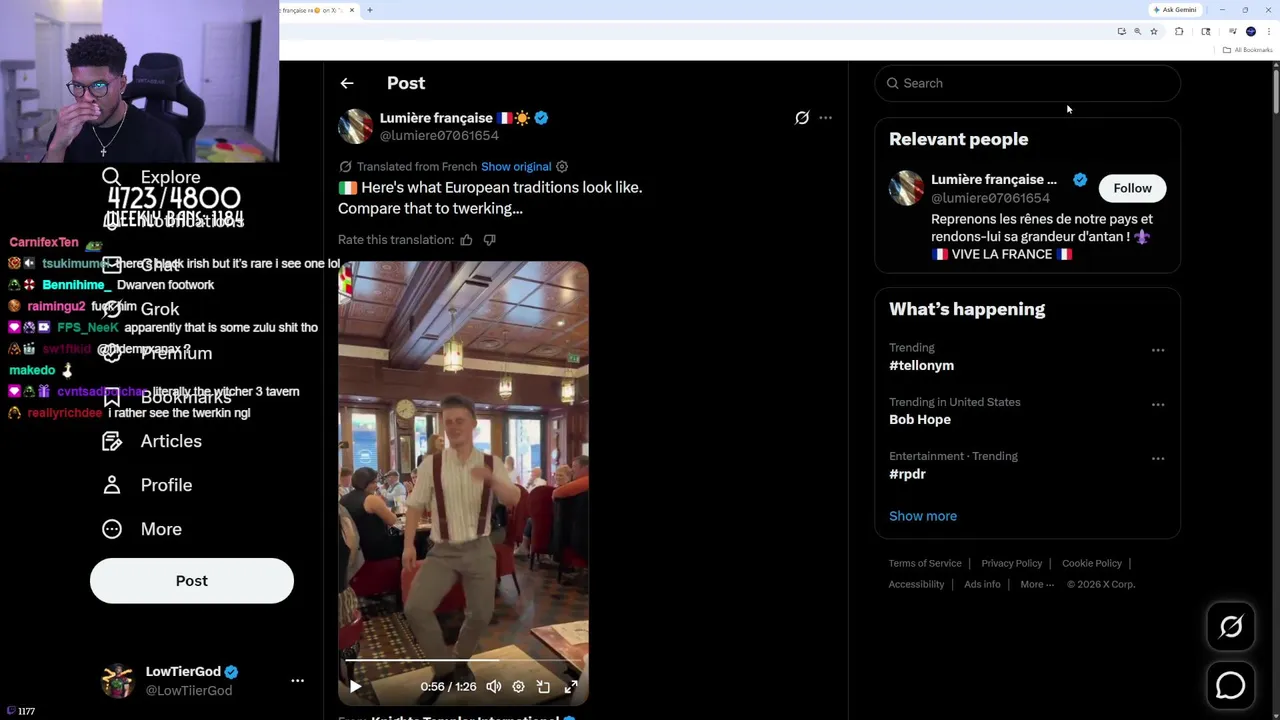Click Ask Gemini in Chrome
This screenshot has height=720, width=1280.
pyautogui.click(x=1175, y=10)
